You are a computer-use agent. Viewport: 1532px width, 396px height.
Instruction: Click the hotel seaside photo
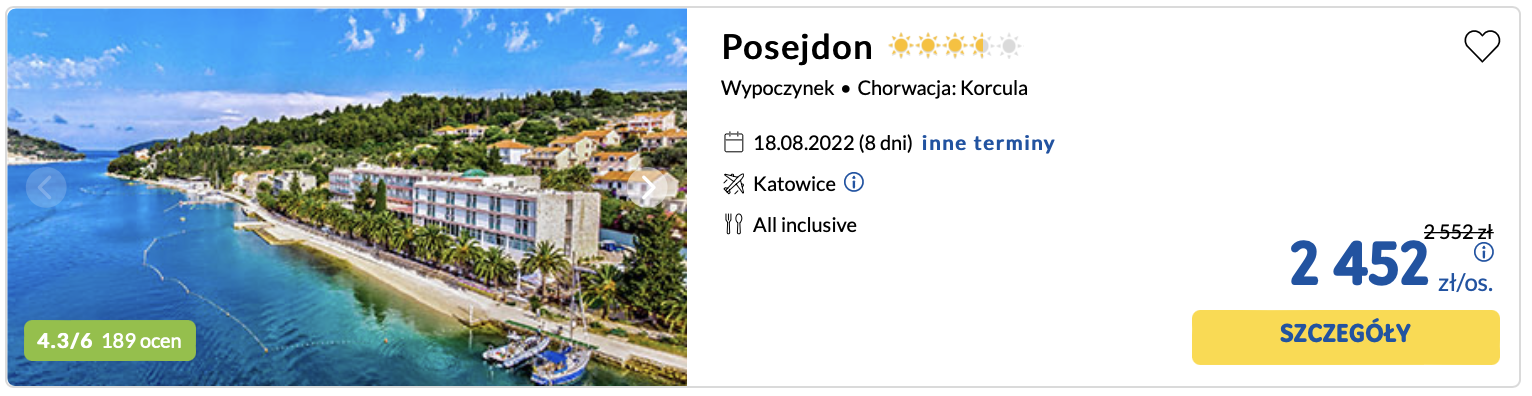[347, 197]
